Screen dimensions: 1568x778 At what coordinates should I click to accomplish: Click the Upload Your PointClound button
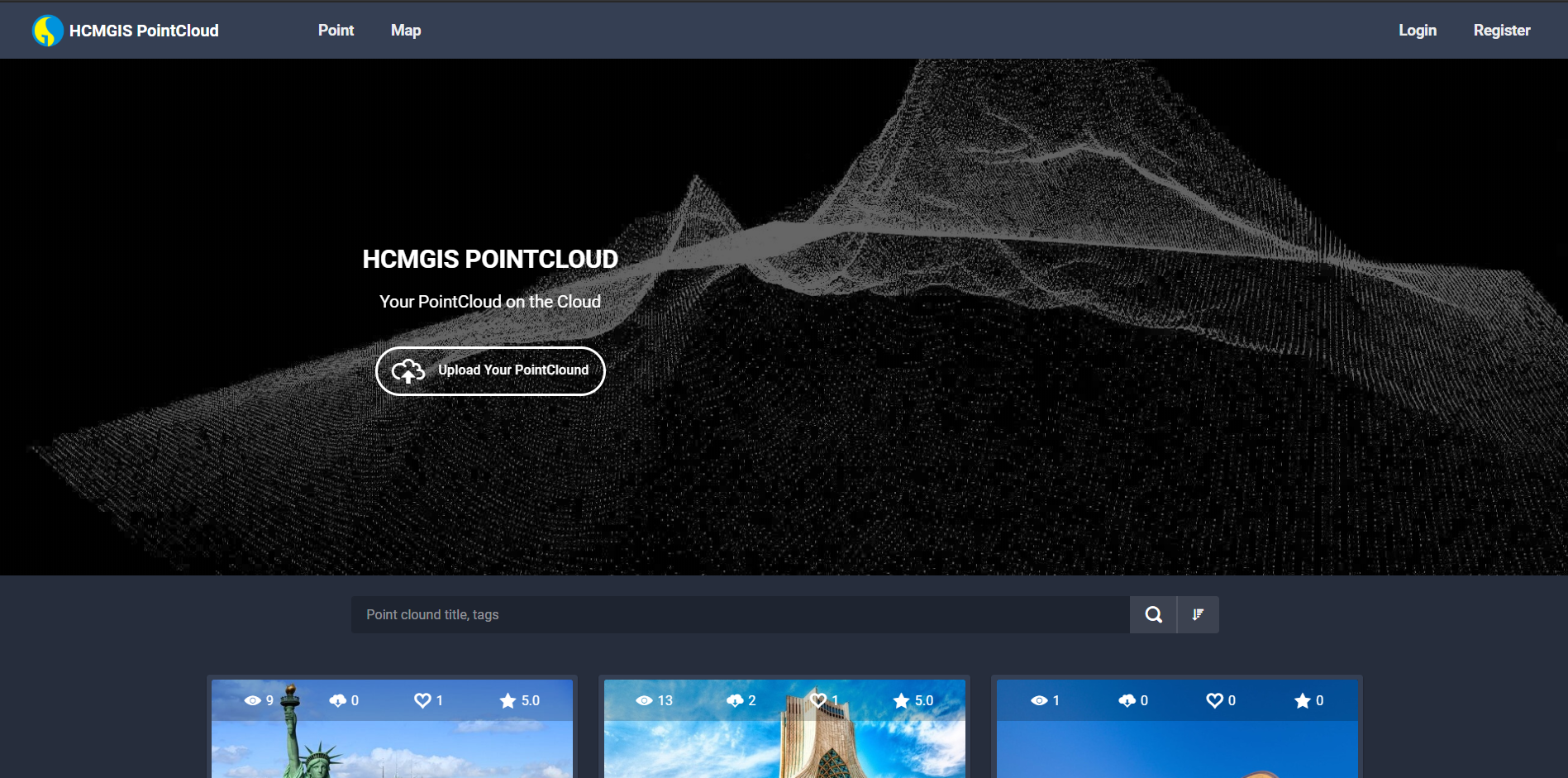pyautogui.click(x=490, y=371)
